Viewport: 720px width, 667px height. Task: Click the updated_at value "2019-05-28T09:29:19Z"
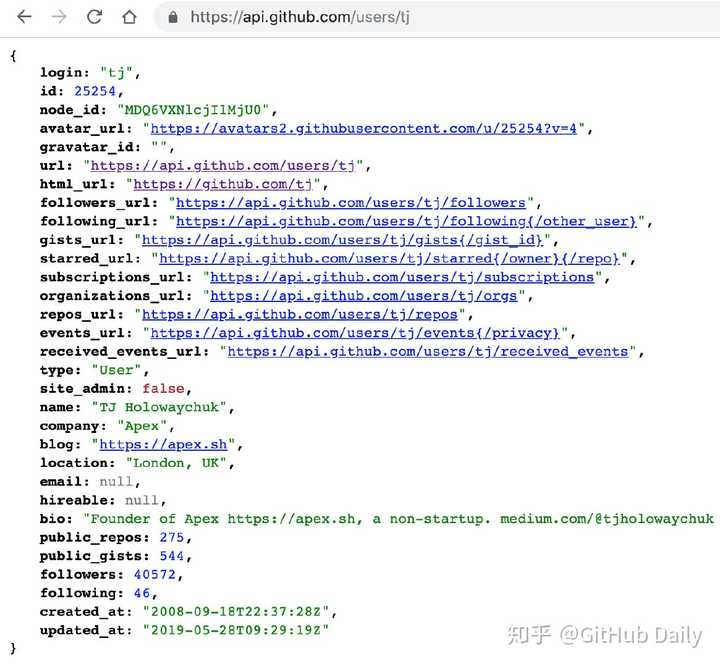pyautogui.click(x=236, y=630)
